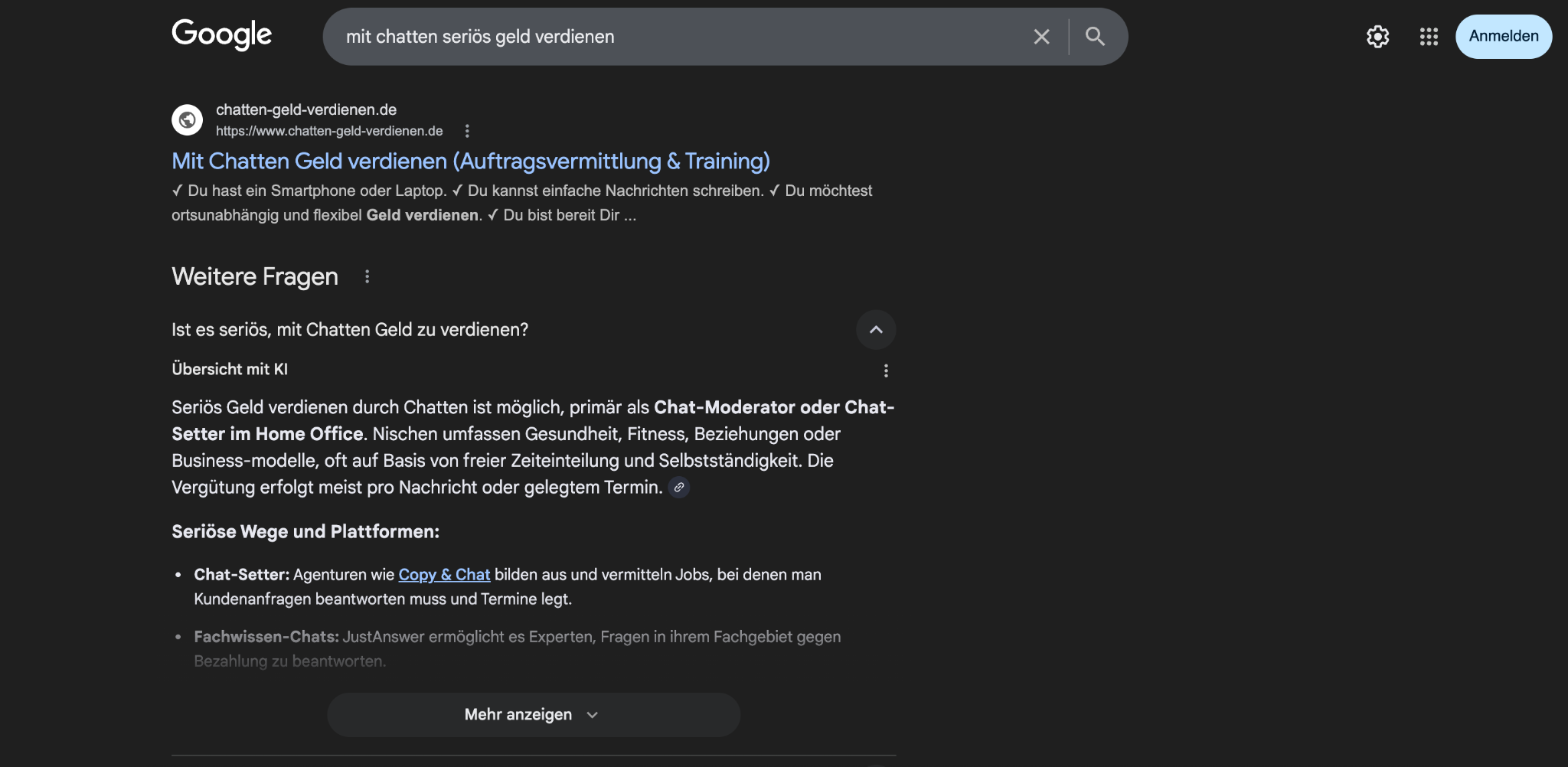Click the site name chatten-geld-verdienen.de
Image resolution: width=1568 pixels, height=767 pixels.
click(306, 110)
